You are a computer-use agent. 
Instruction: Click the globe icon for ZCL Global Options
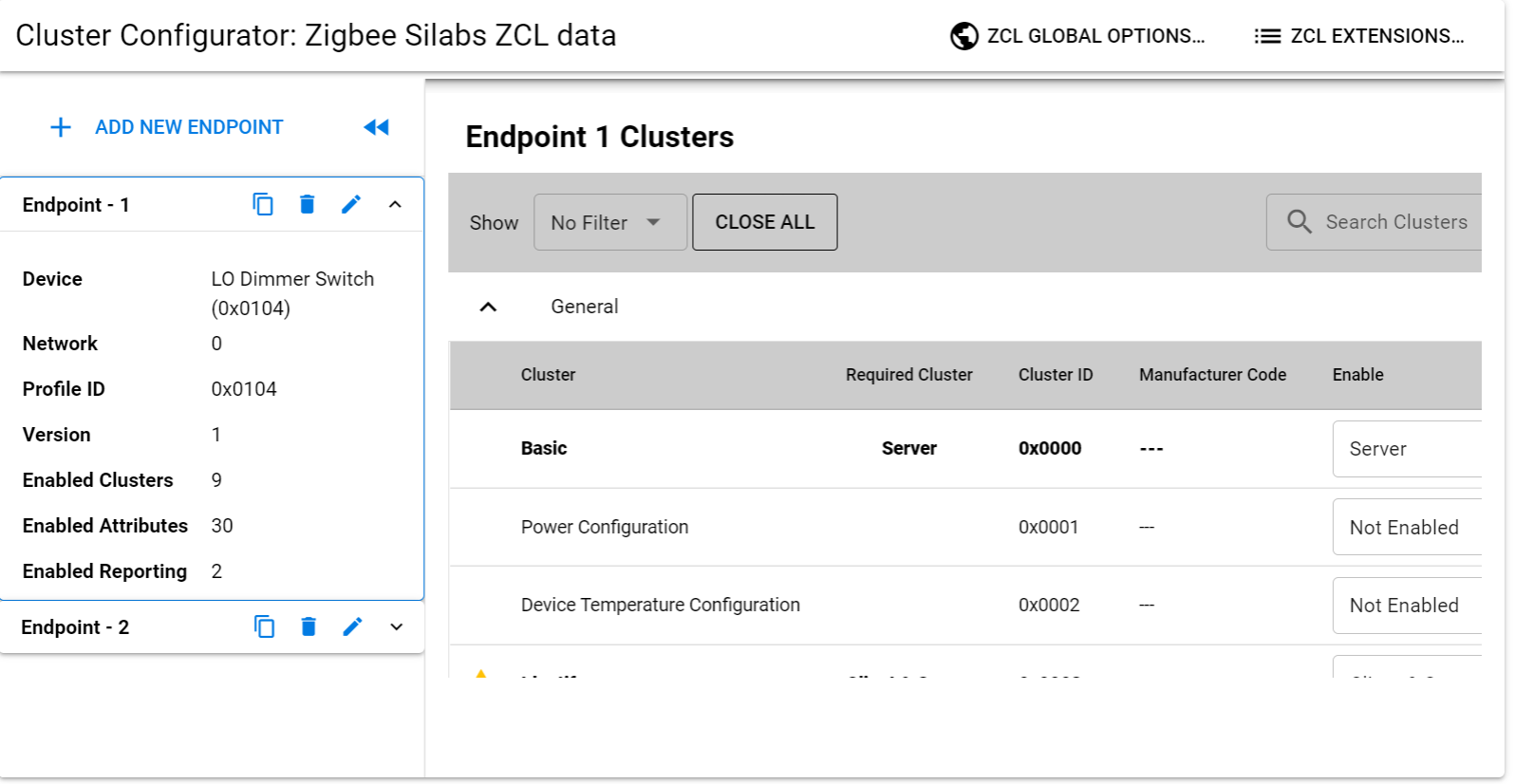[963, 36]
